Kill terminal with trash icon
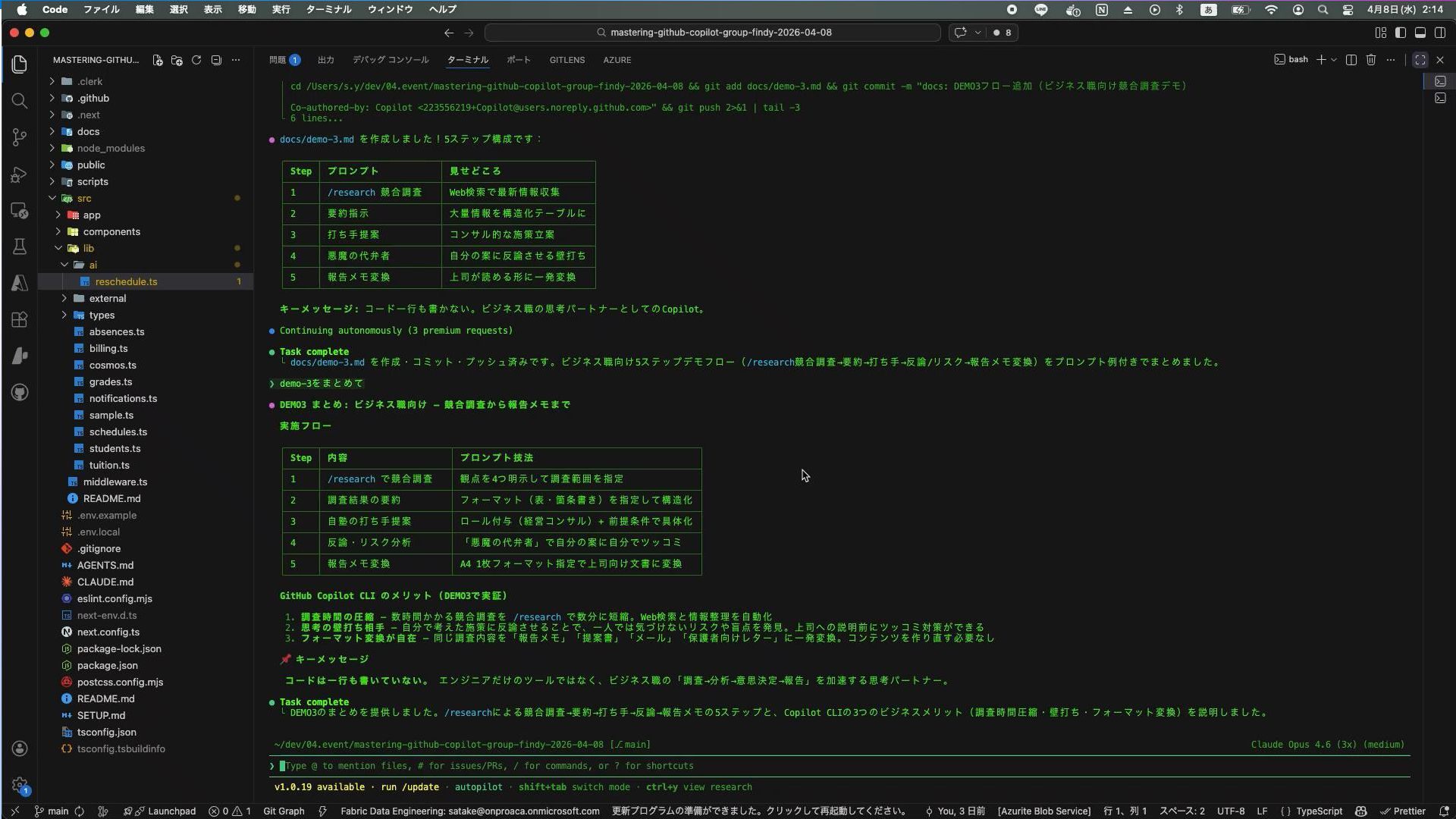 [x=1371, y=60]
